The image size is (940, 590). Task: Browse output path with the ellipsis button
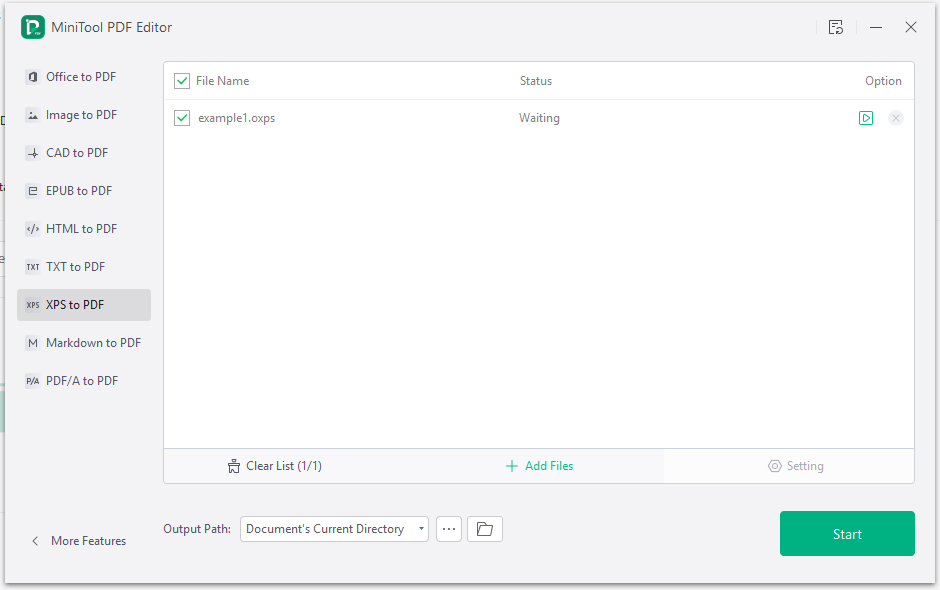[449, 529]
